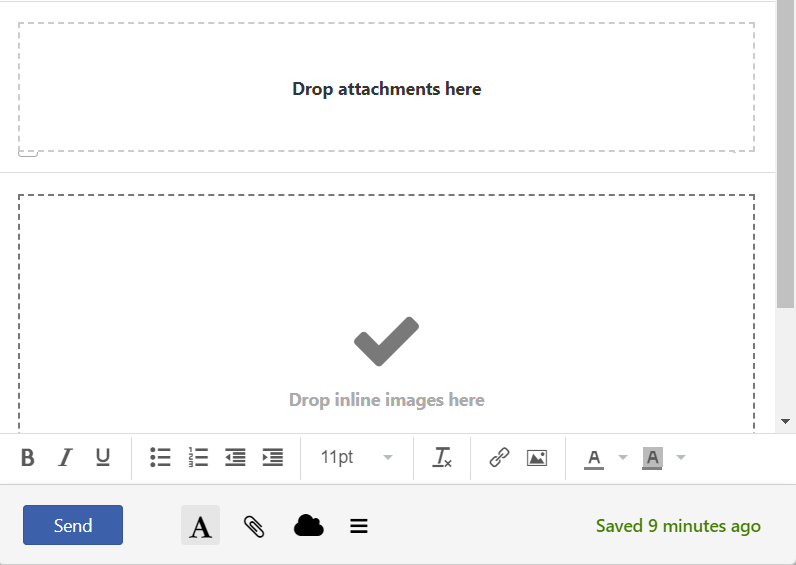The image size is (796, 565).
Task: Insert an inline image
Action: point(537,458)
